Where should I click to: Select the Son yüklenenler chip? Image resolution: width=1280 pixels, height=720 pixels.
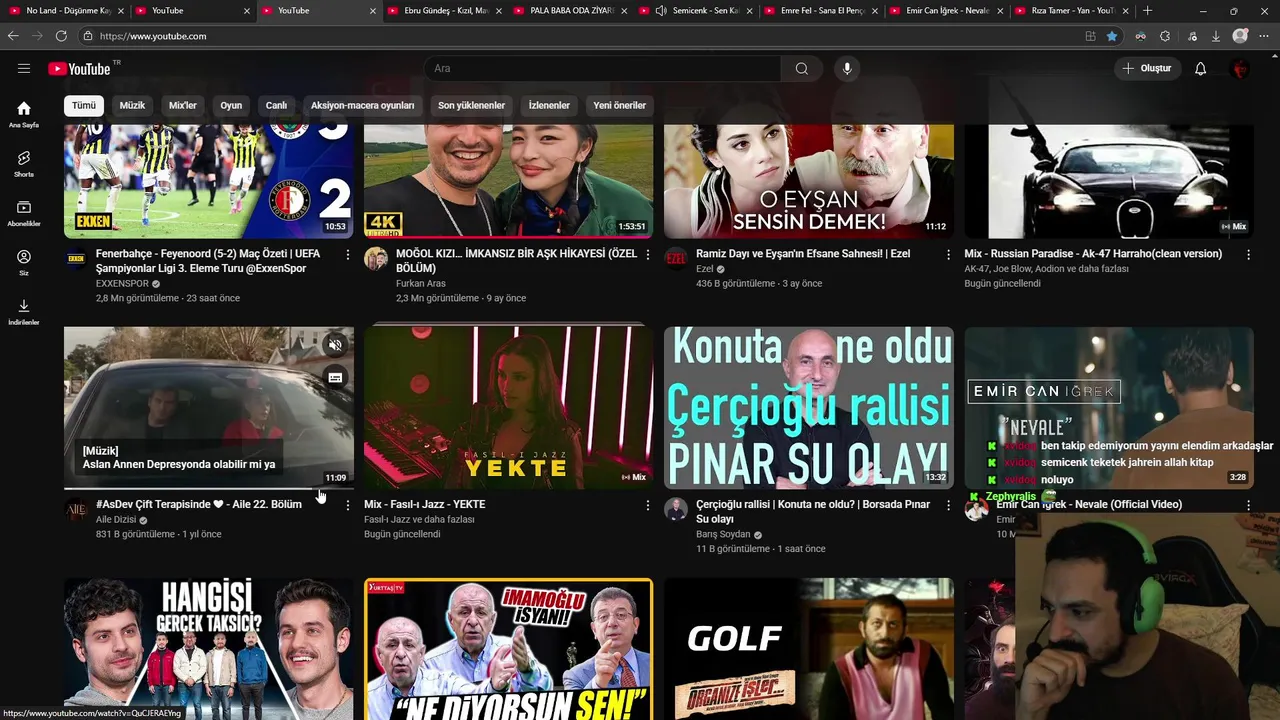pyautogui.click(x=471, y=105)
